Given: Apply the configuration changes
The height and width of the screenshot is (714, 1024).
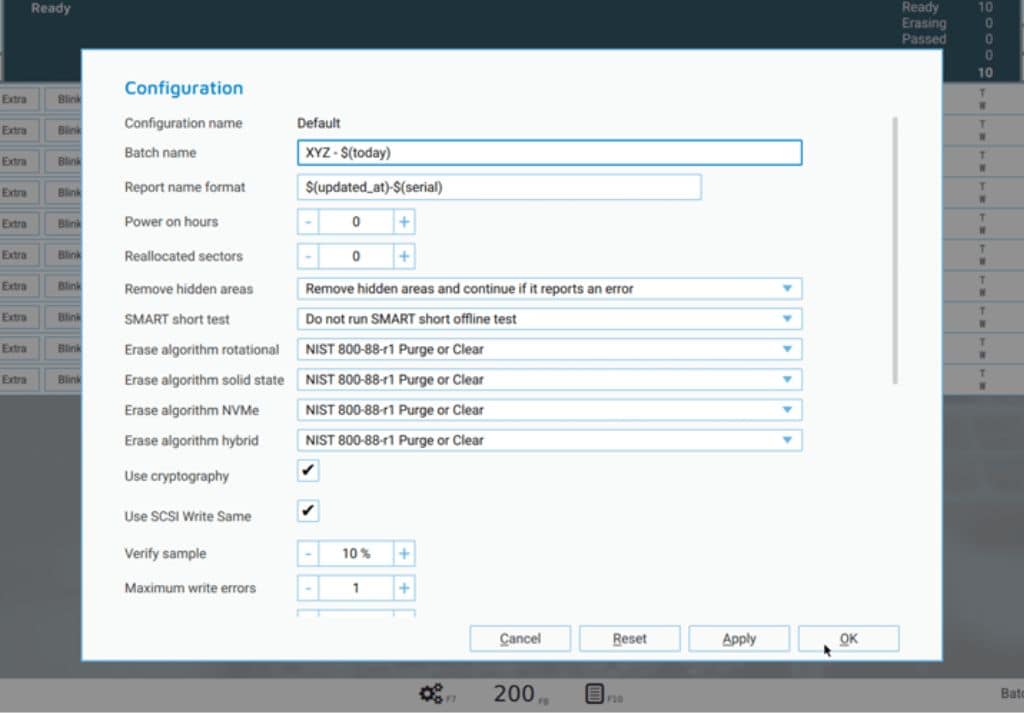Looking at the screenshot, I should (x=739, y=638).
